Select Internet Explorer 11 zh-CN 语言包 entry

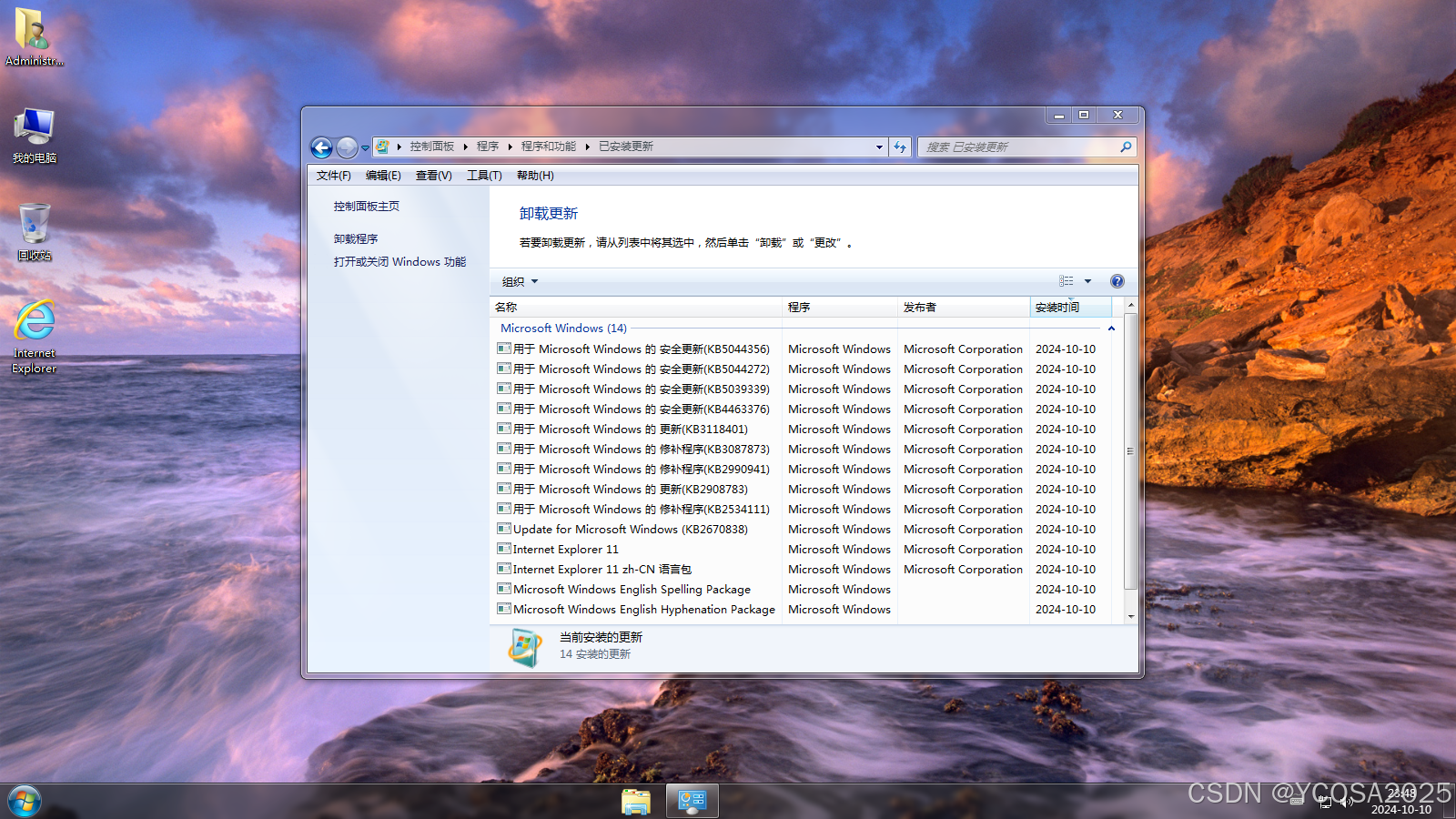(602, 570)
